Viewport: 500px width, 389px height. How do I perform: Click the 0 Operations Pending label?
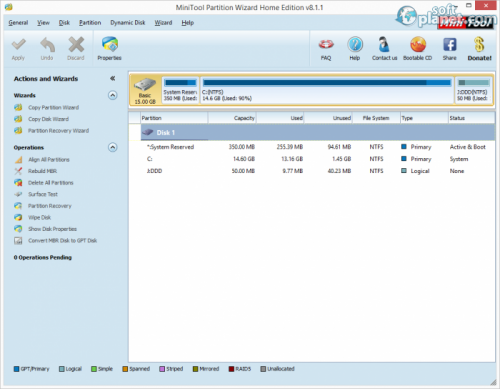(43, 257)
